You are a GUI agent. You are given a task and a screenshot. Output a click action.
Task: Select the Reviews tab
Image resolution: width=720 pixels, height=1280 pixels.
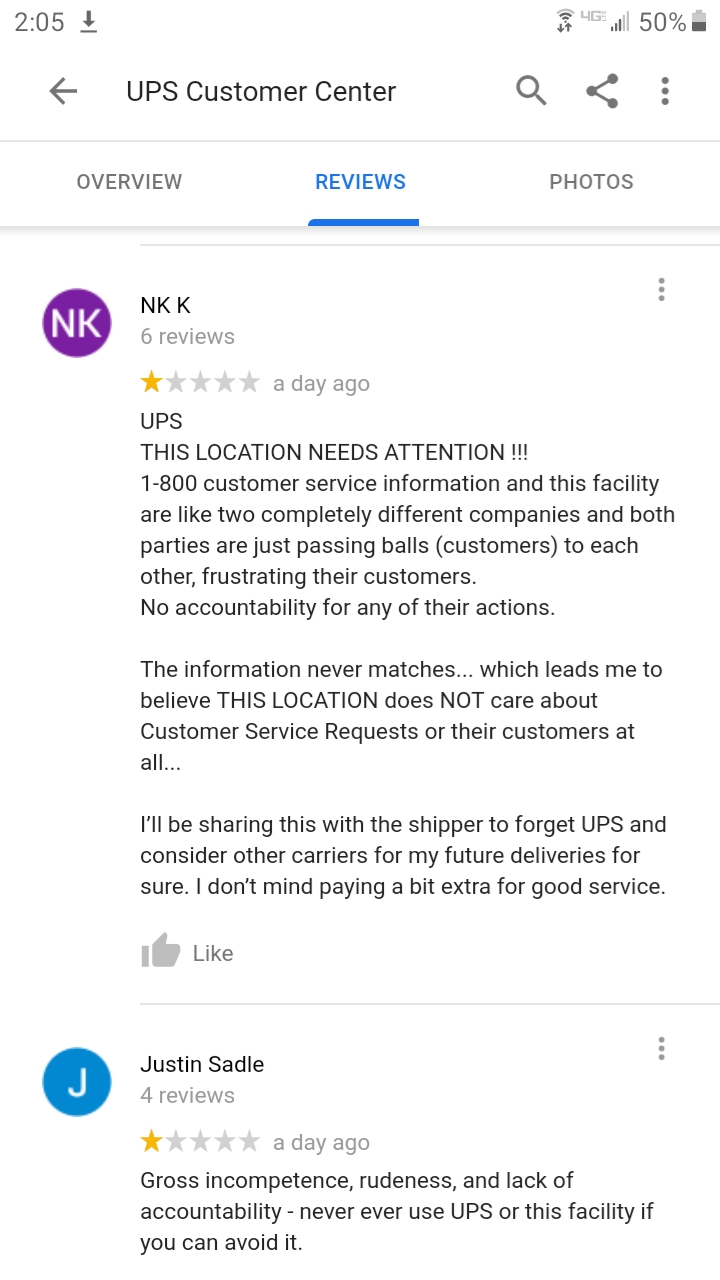(361, 182)
